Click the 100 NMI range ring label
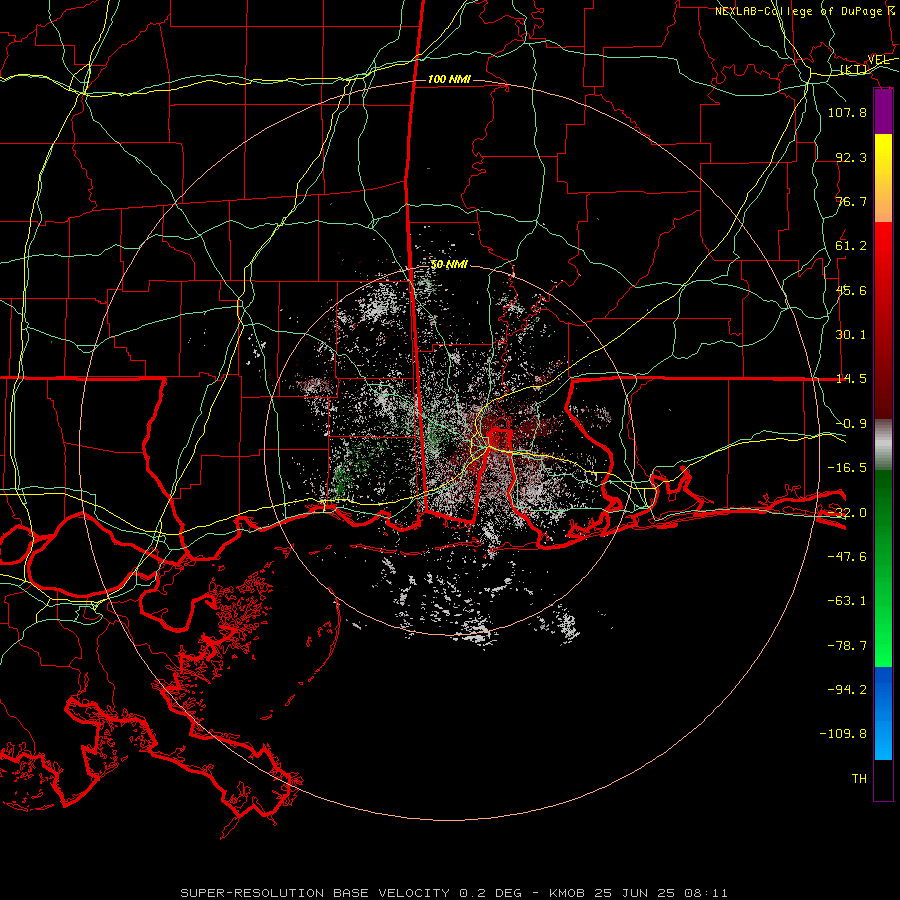 tap(449, 79)
